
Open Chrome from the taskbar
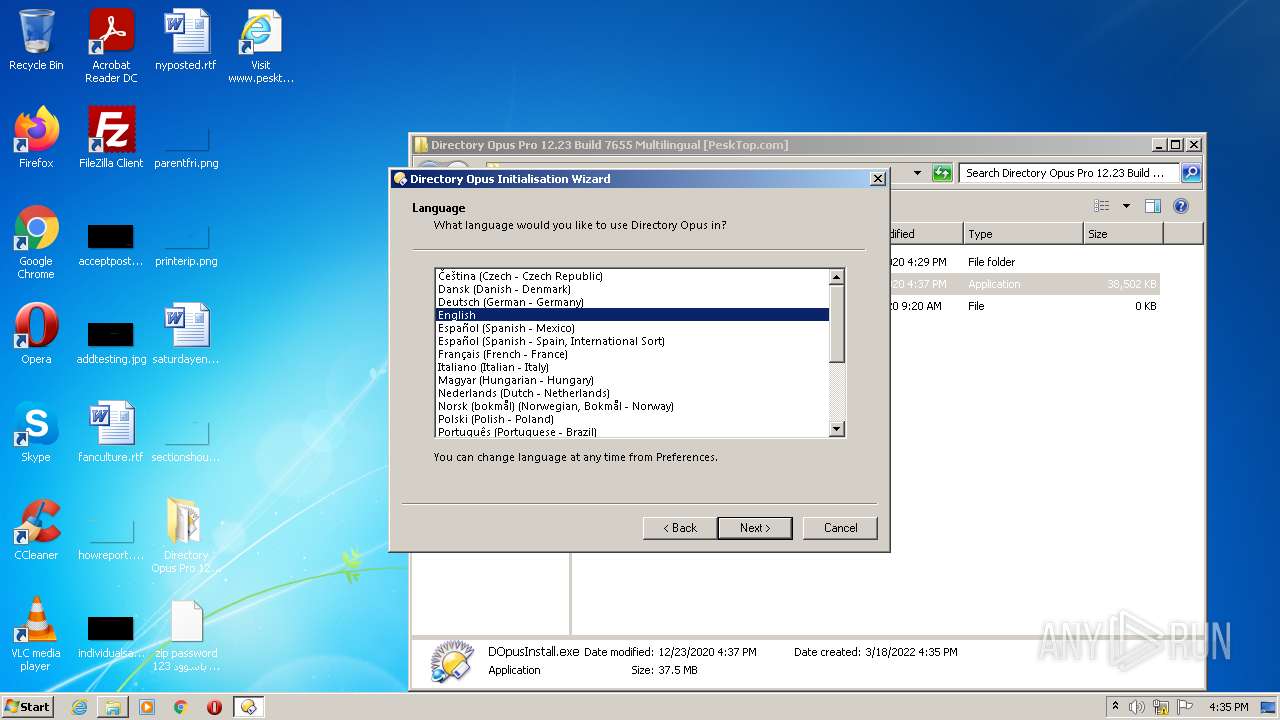[181, 707]
